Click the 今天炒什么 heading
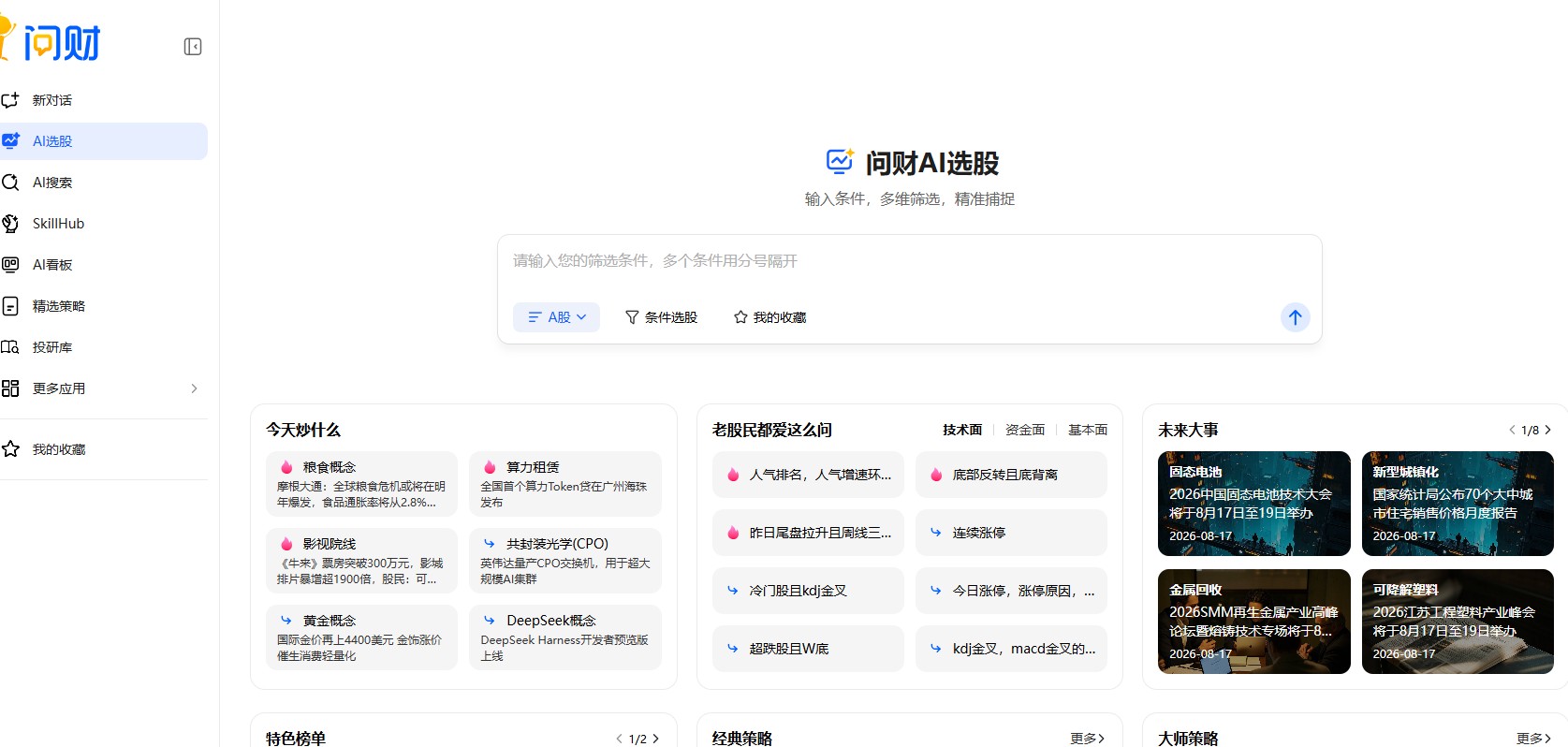Screen dimensions: 1568x747 pos(303,431)
